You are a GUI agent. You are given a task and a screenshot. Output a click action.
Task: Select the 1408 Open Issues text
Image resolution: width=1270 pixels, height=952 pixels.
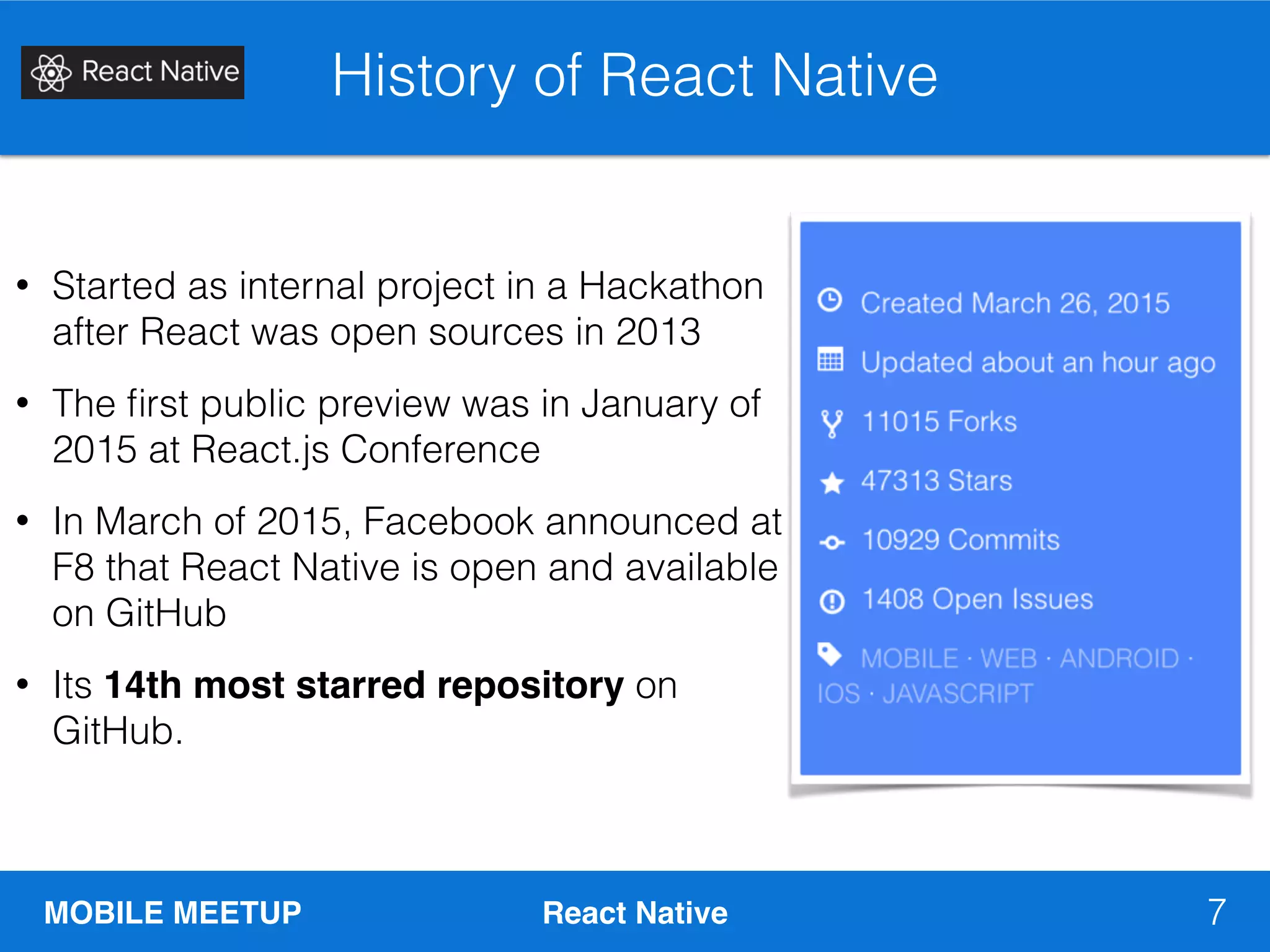977,599
